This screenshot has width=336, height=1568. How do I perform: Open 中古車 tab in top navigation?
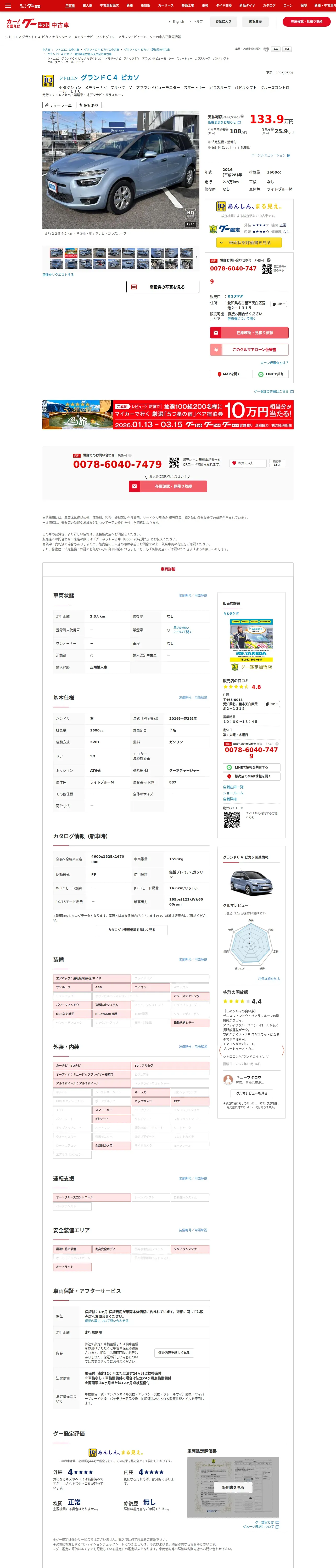coord(70,5)
